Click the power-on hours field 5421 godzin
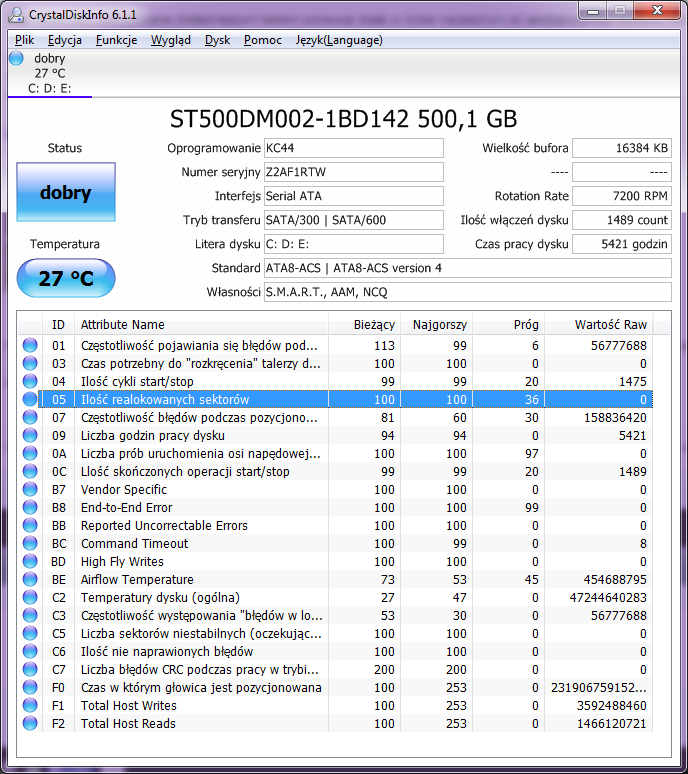Image resolution: width=688 pixels, height=774 pixels. pos(622,244)
